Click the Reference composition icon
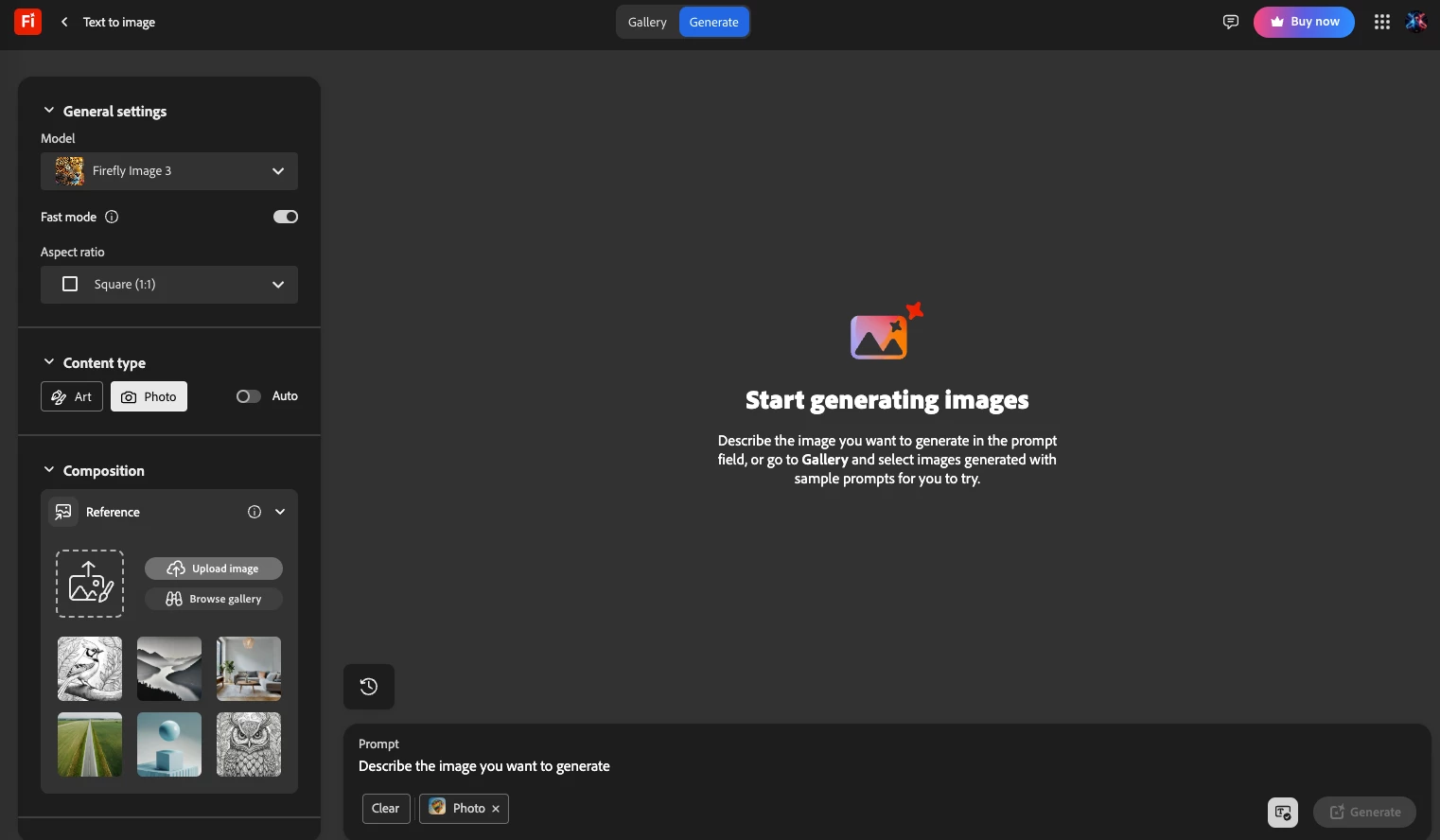The image size is (1440, 840). (63, 512)
